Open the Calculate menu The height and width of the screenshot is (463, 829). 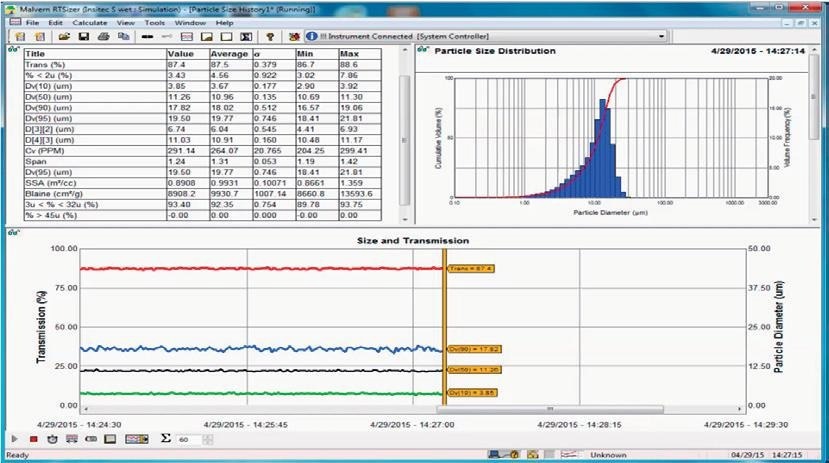[91, 21]
